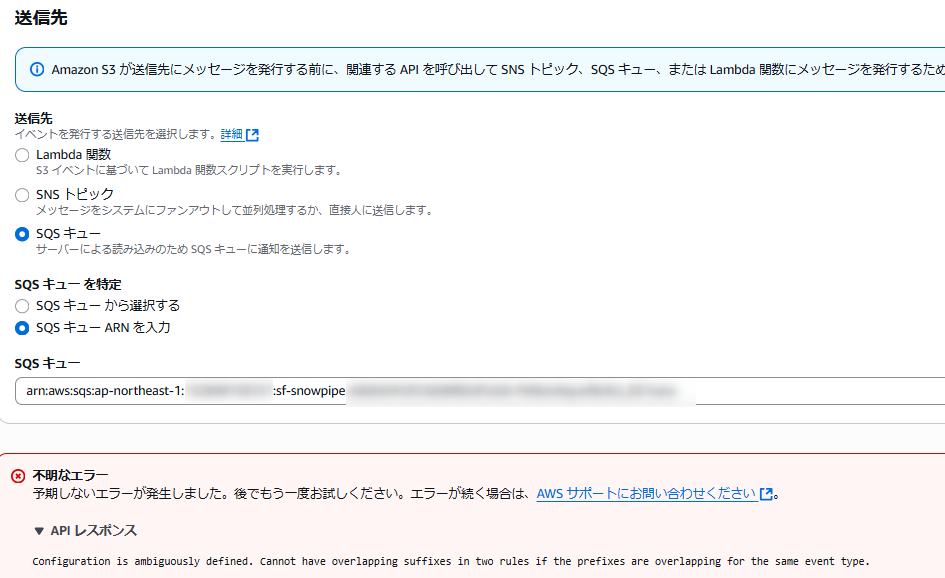Click the SQS description text about 通知を送信

(195, 249)
